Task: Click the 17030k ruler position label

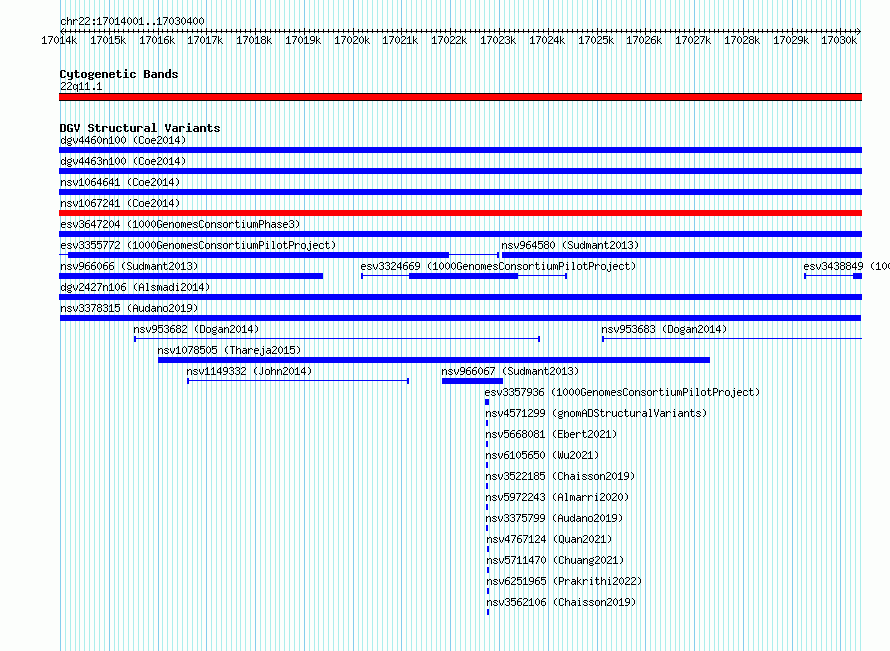Action: 839,40
